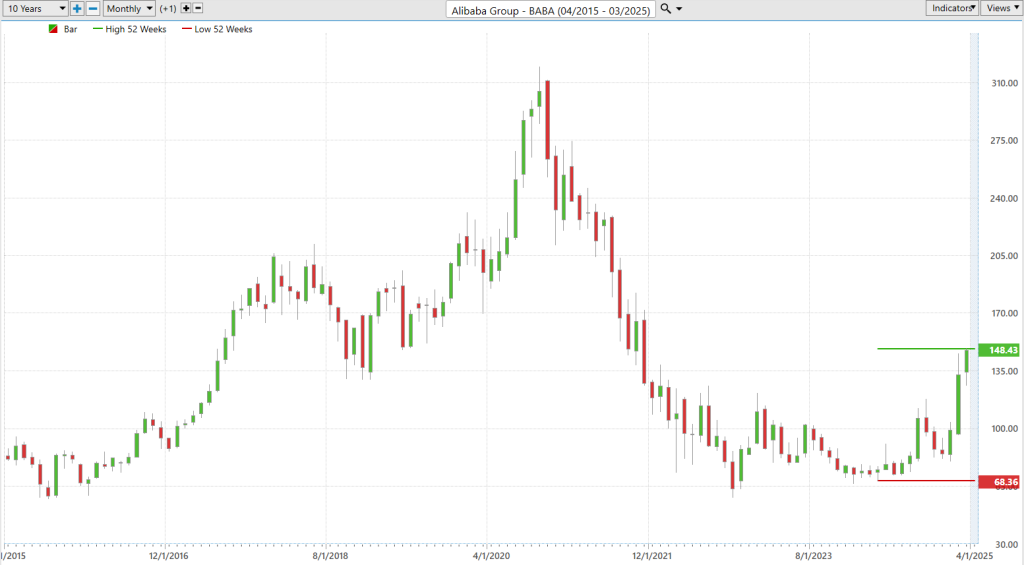This screenshot has height=565, width=1024.
Task: Toggle the Bar series legend label
Action: 71,29
